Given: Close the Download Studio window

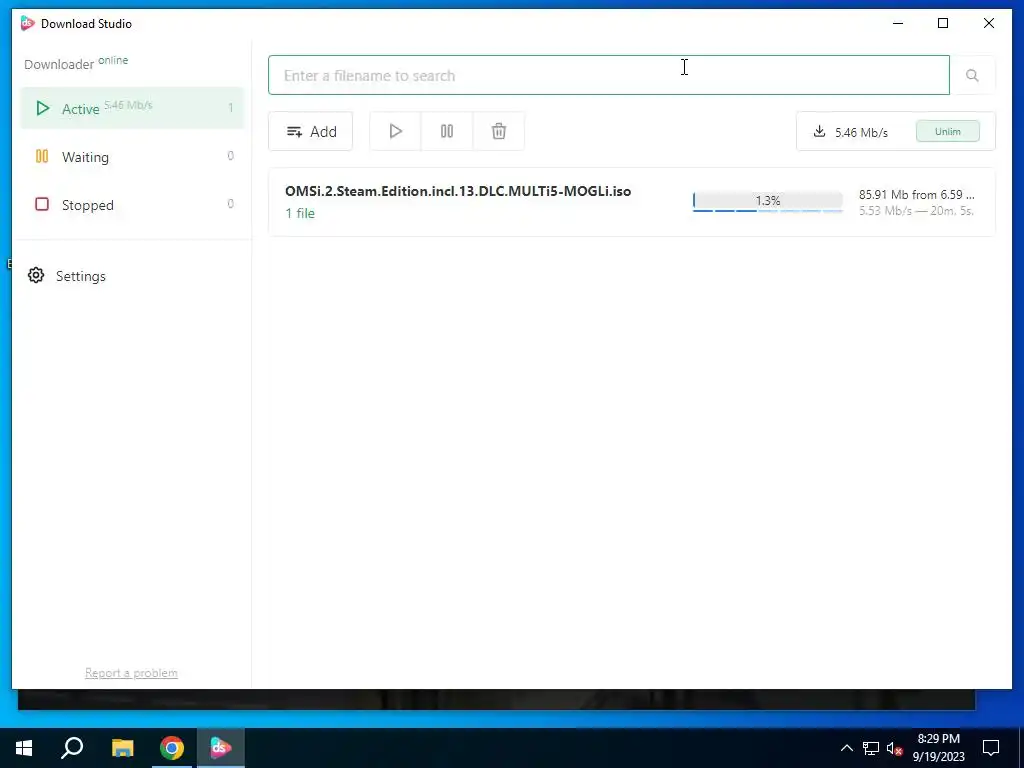Looking at the screenshot, I should coord(989,24).
